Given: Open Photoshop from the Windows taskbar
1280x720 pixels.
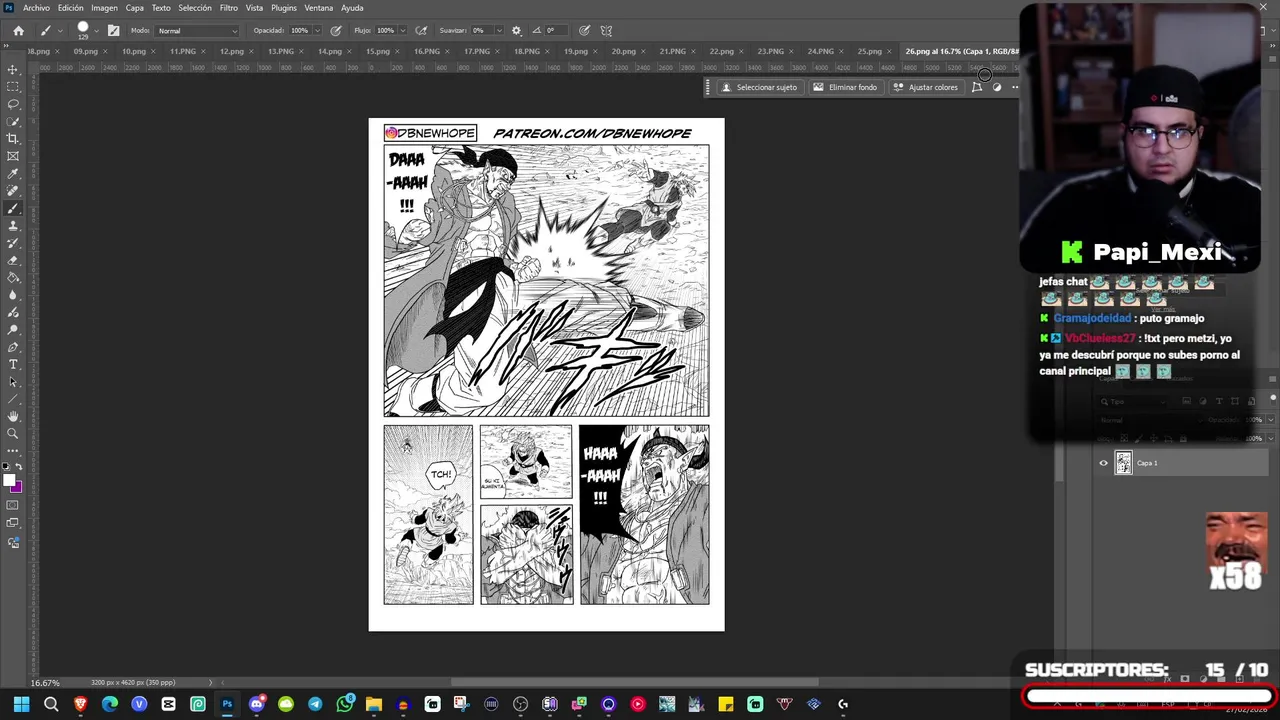Looking at the screenshot, I should click(227, 704).
